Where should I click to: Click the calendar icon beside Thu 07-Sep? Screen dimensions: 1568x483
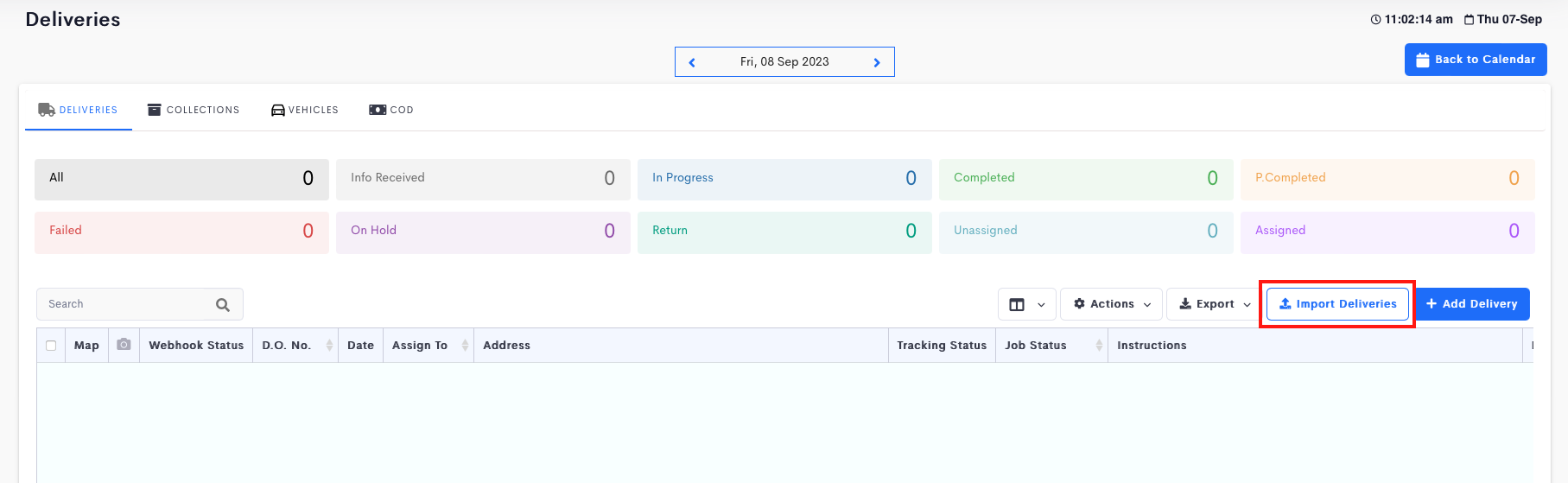click(1469, 19)
